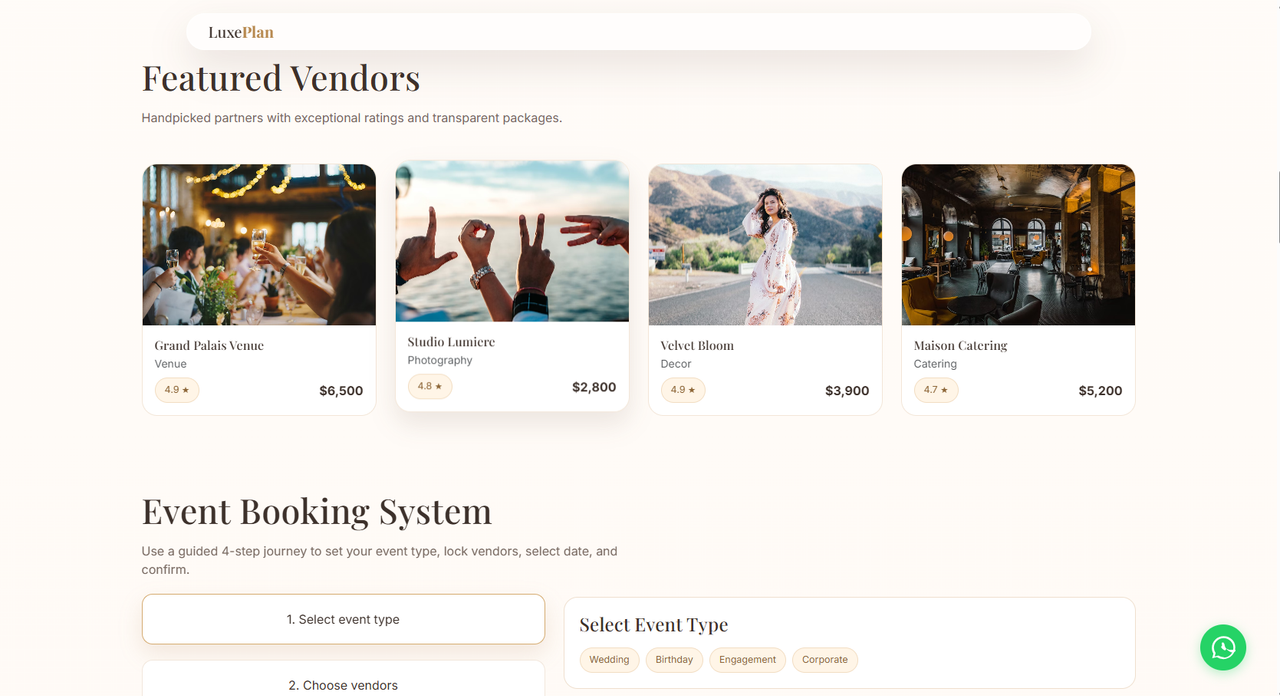Open the Studio Lumiere photo
Image resolution: width=1280 pixels, height=696 pixels.
[x=512, y=241]
